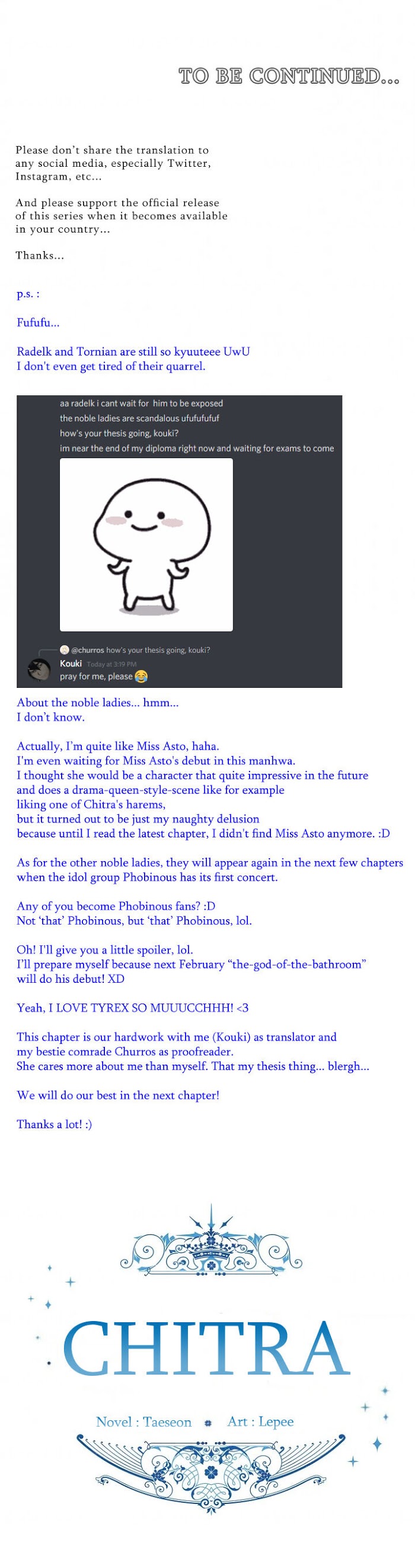Image resolution: width=415 pixels, height=1568 pixels.
Task: Click the 'pray for me, please' message
Action: pyautogui.click(x=96, y=676)
